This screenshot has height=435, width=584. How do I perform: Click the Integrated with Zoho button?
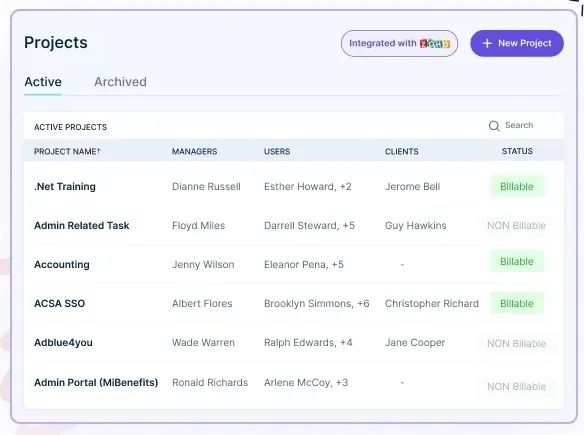click(399, 44)
